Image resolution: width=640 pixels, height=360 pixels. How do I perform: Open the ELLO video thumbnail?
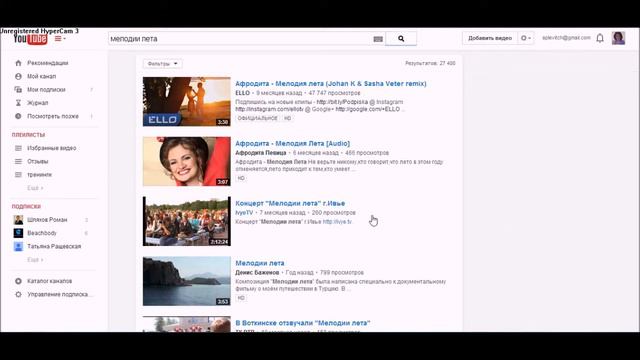[x=187, y=102]
